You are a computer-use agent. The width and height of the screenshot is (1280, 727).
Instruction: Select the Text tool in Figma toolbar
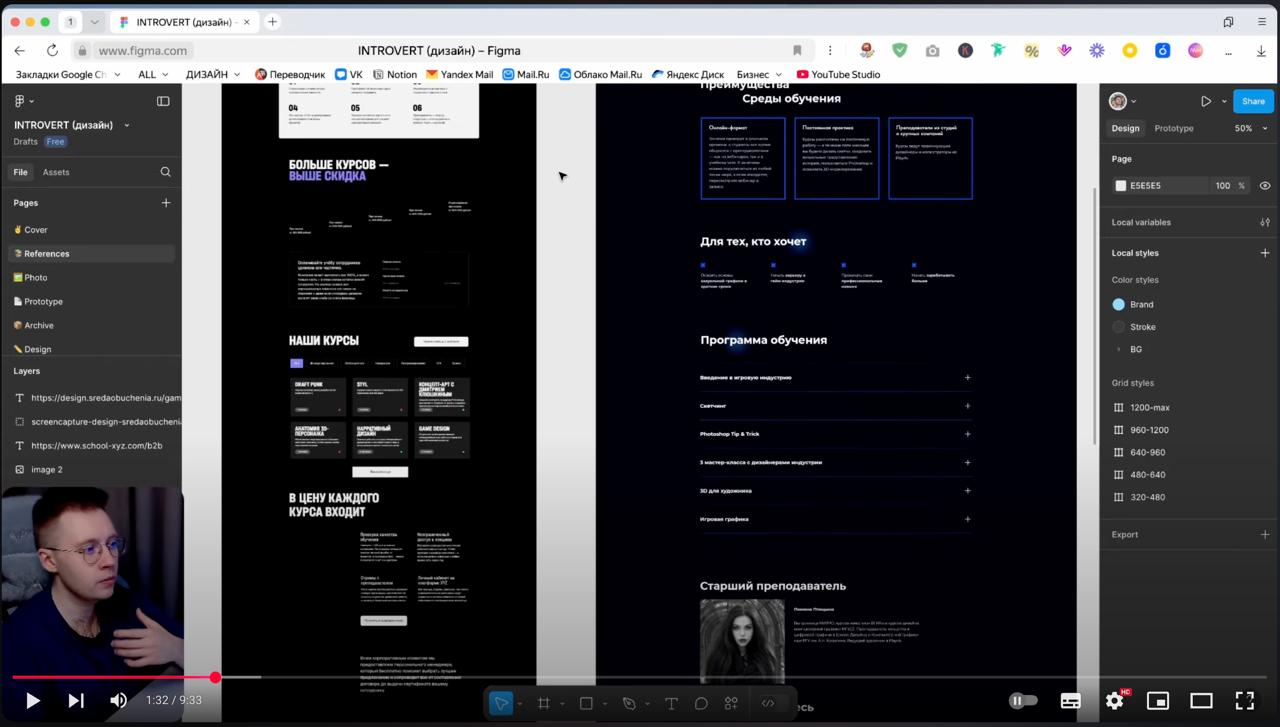671,703
